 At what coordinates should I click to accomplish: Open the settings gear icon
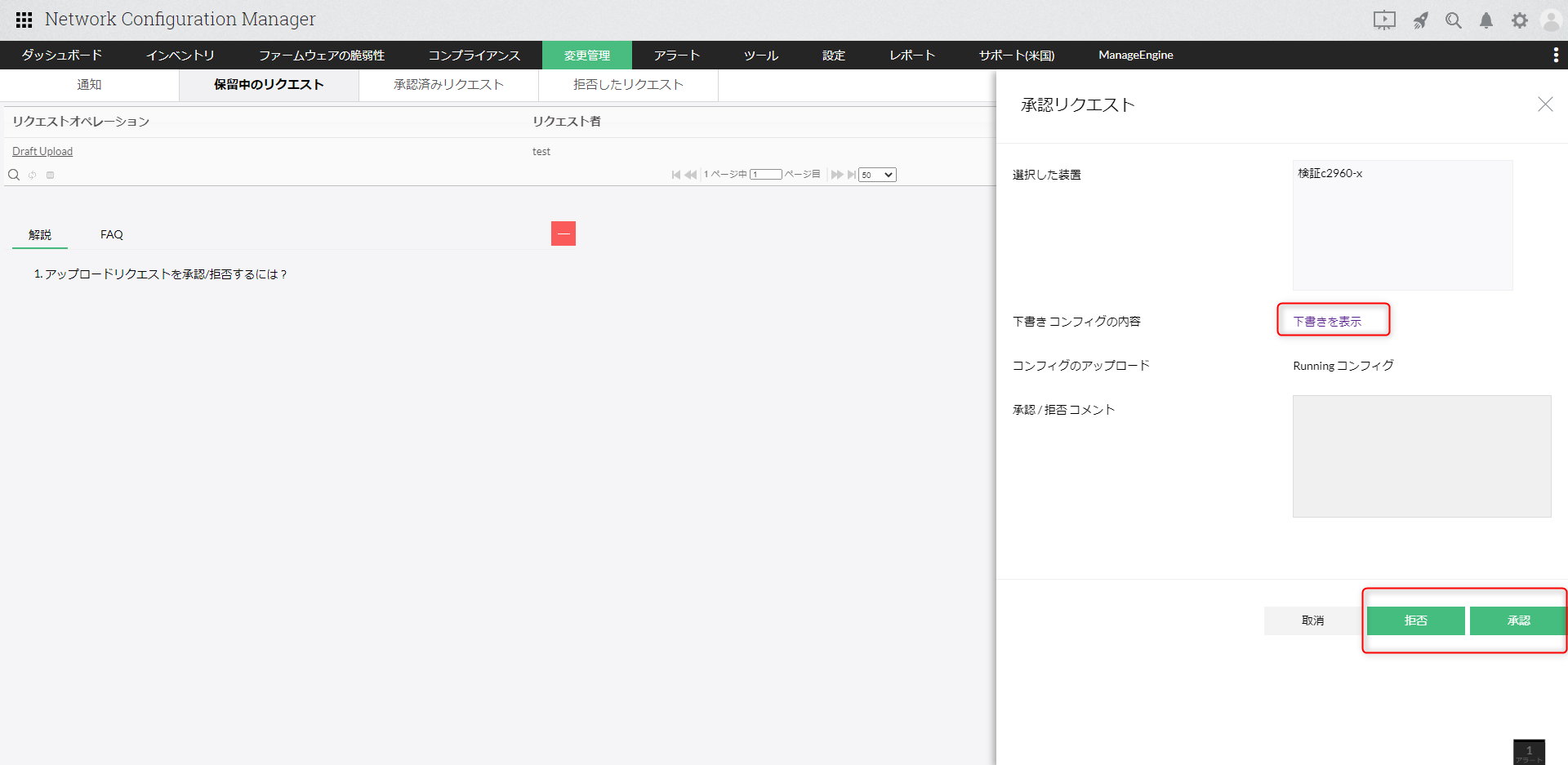click(x=1520, y=20)
